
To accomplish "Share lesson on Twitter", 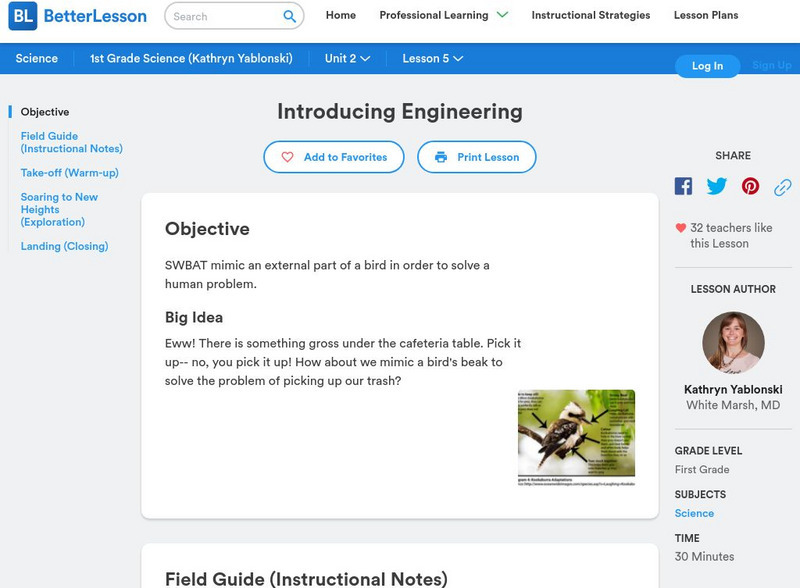I will 717,186.
